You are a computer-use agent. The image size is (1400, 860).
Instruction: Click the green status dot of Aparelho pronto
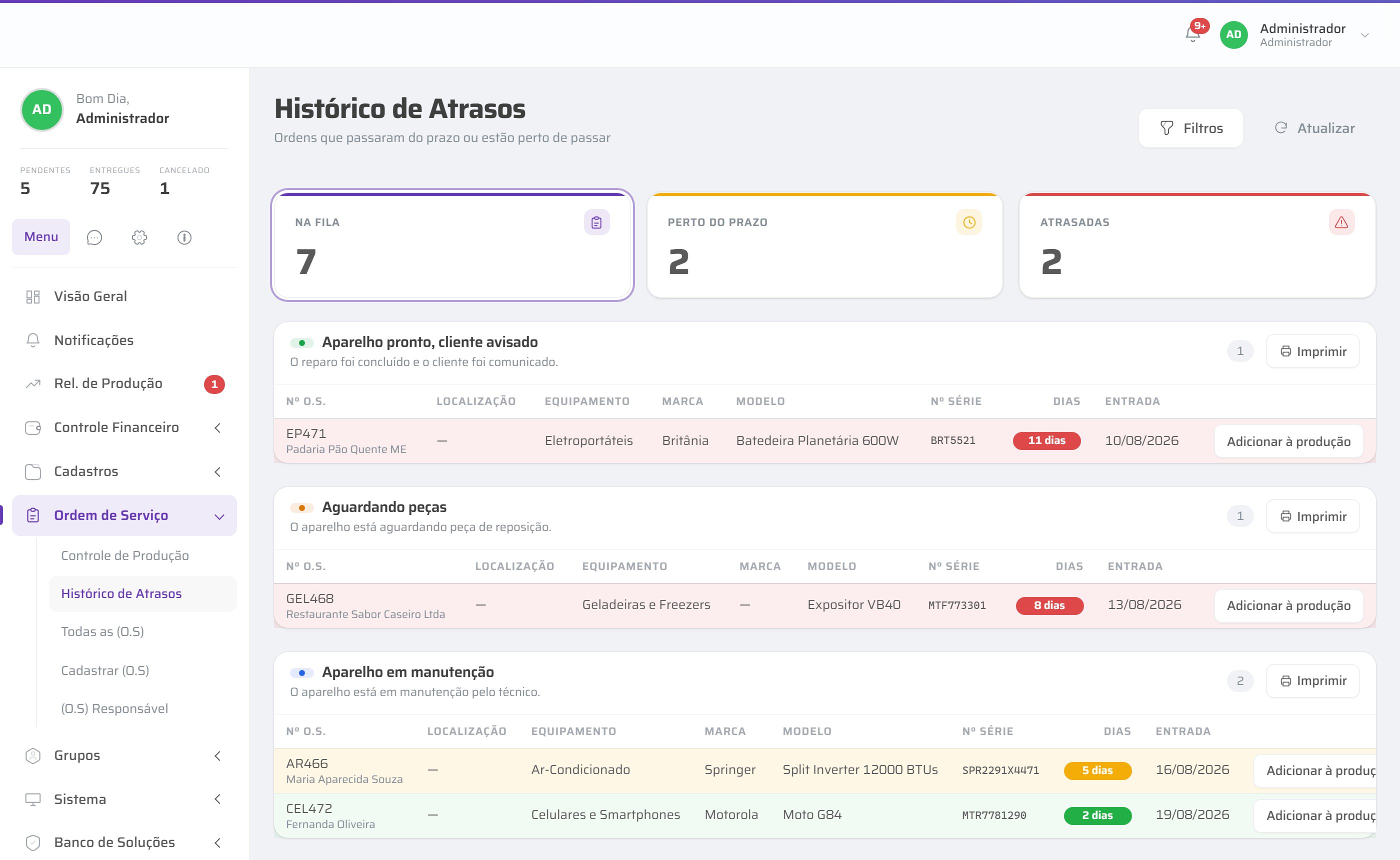coord(302,343)
